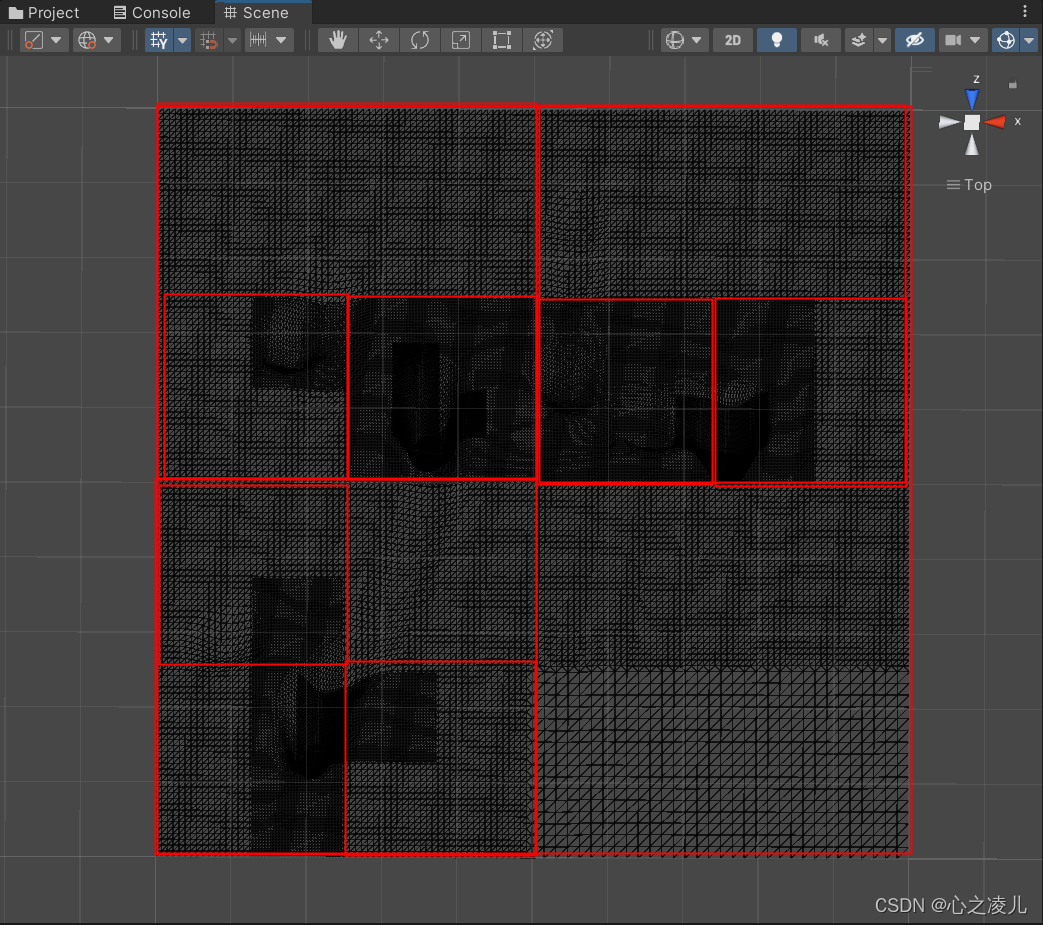Select the Rect transform tool
Viewport: 1043px width, 925px height.
(x=502, y=41)
